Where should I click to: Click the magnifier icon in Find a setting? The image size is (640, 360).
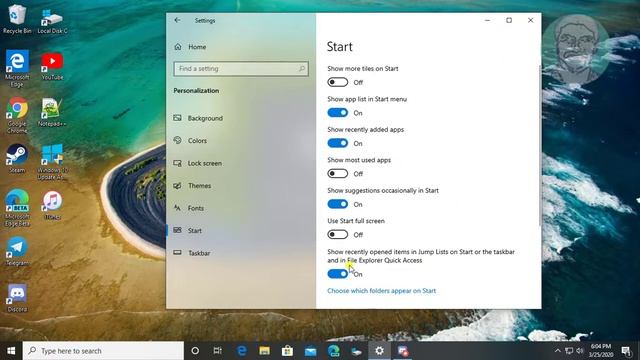pyautogui.click(x=302, y=69)
